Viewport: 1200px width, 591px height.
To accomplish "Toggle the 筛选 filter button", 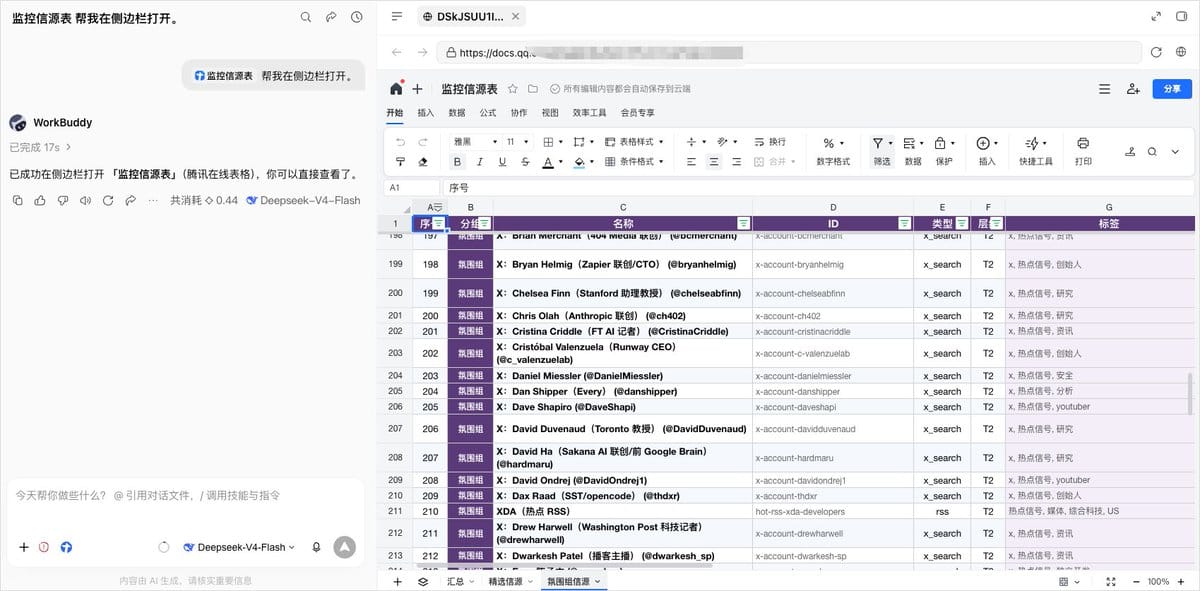I will [x=881, y=151].
